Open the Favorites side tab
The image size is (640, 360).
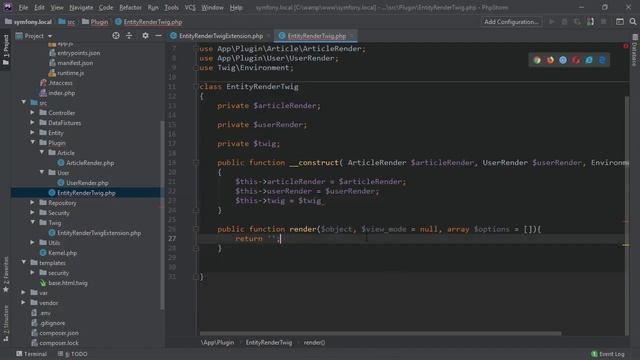coord(5,274)
